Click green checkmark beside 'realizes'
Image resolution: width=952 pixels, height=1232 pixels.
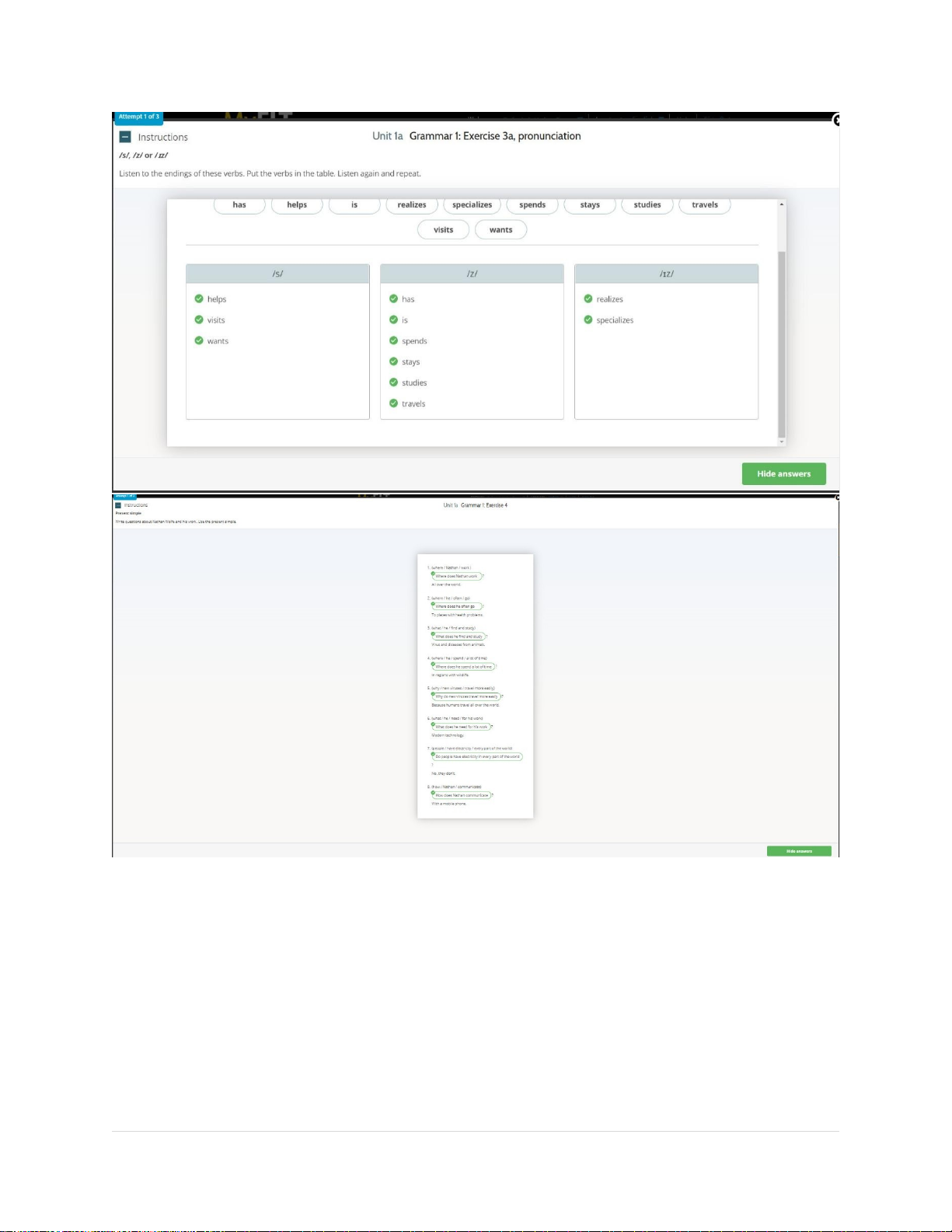point(588,299)
